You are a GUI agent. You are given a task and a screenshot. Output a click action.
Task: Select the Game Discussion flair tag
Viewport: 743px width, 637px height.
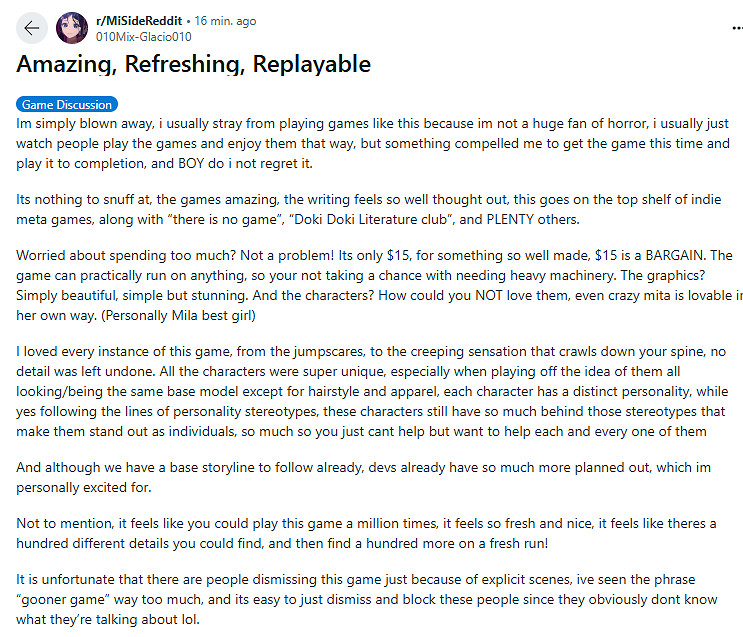click(66, 104)
